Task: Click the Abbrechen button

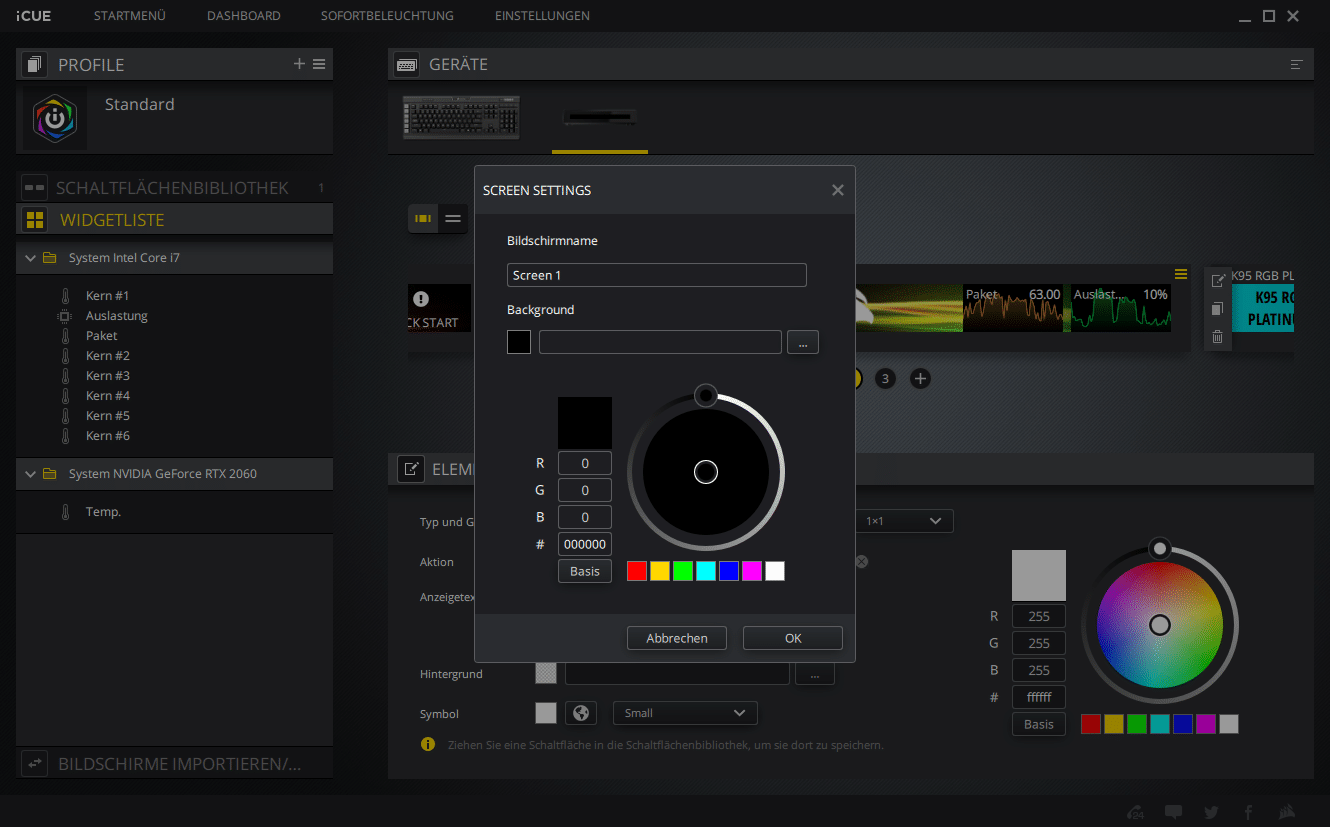Action: point(677,638)
